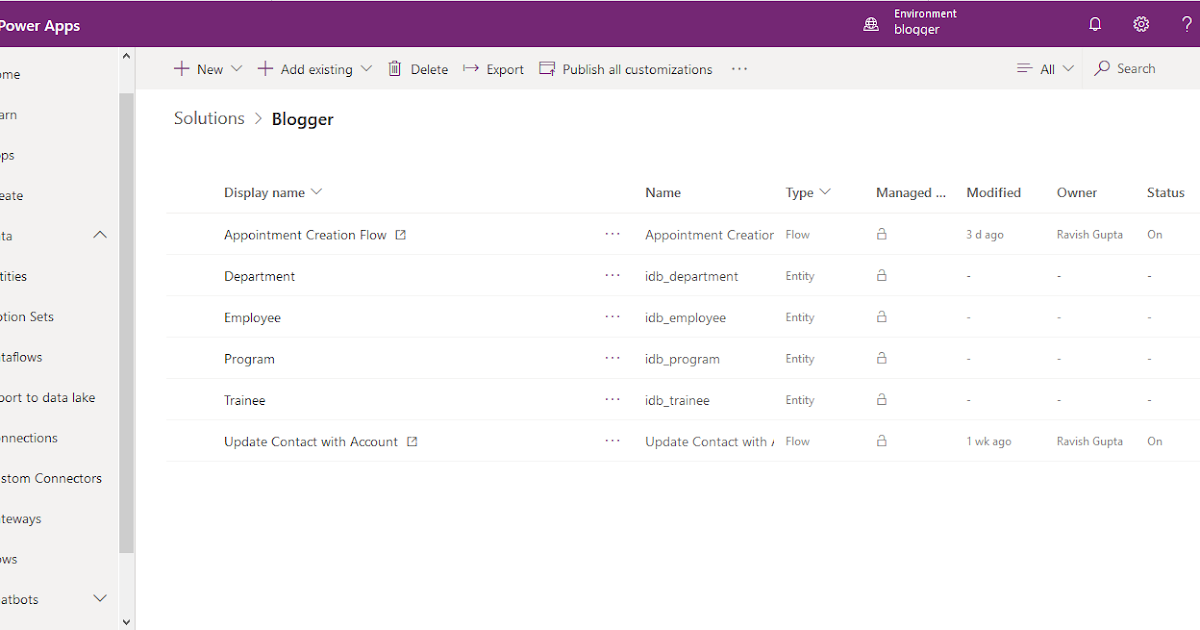
Task: Select Custom Connectors in the sidebar
Action: click(x=51, y=478)
